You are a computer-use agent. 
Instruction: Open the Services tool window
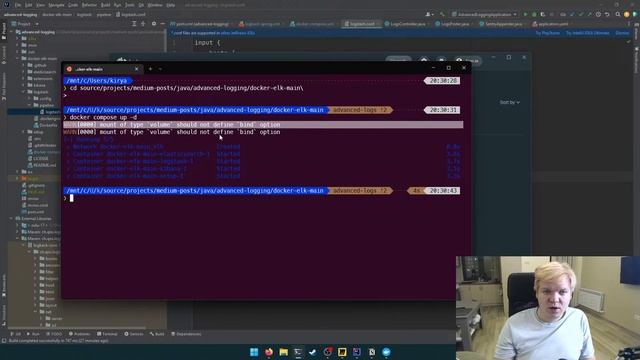(134, 334)
